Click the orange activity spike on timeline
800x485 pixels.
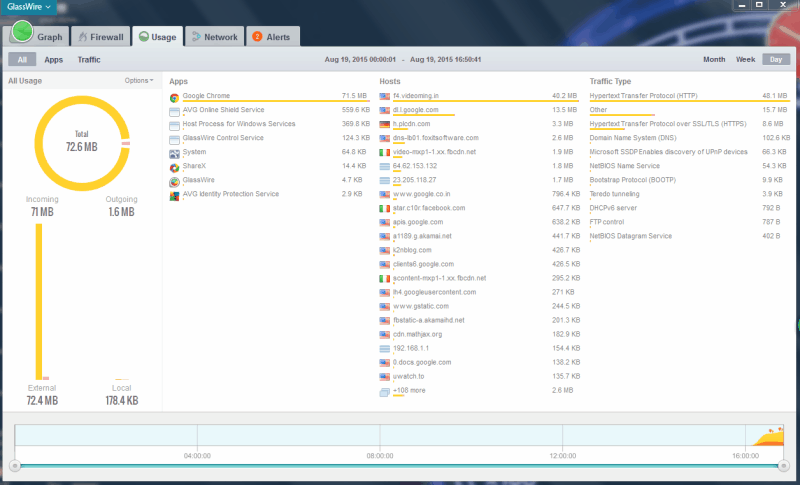click(769, 437)
